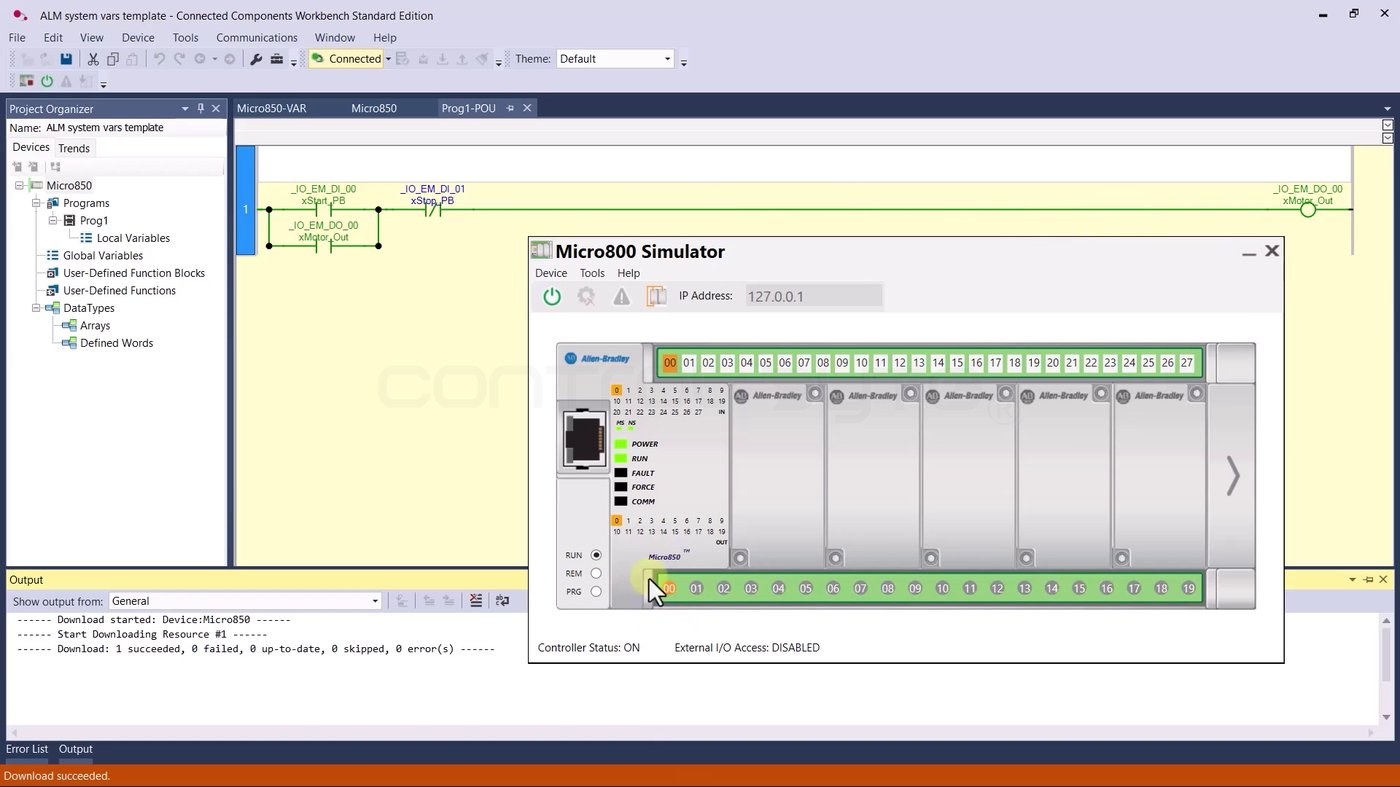Screen dimensions: 1400x787
Task: Click the xStart_PB contact in the rung
Action: tap(323, 210)
